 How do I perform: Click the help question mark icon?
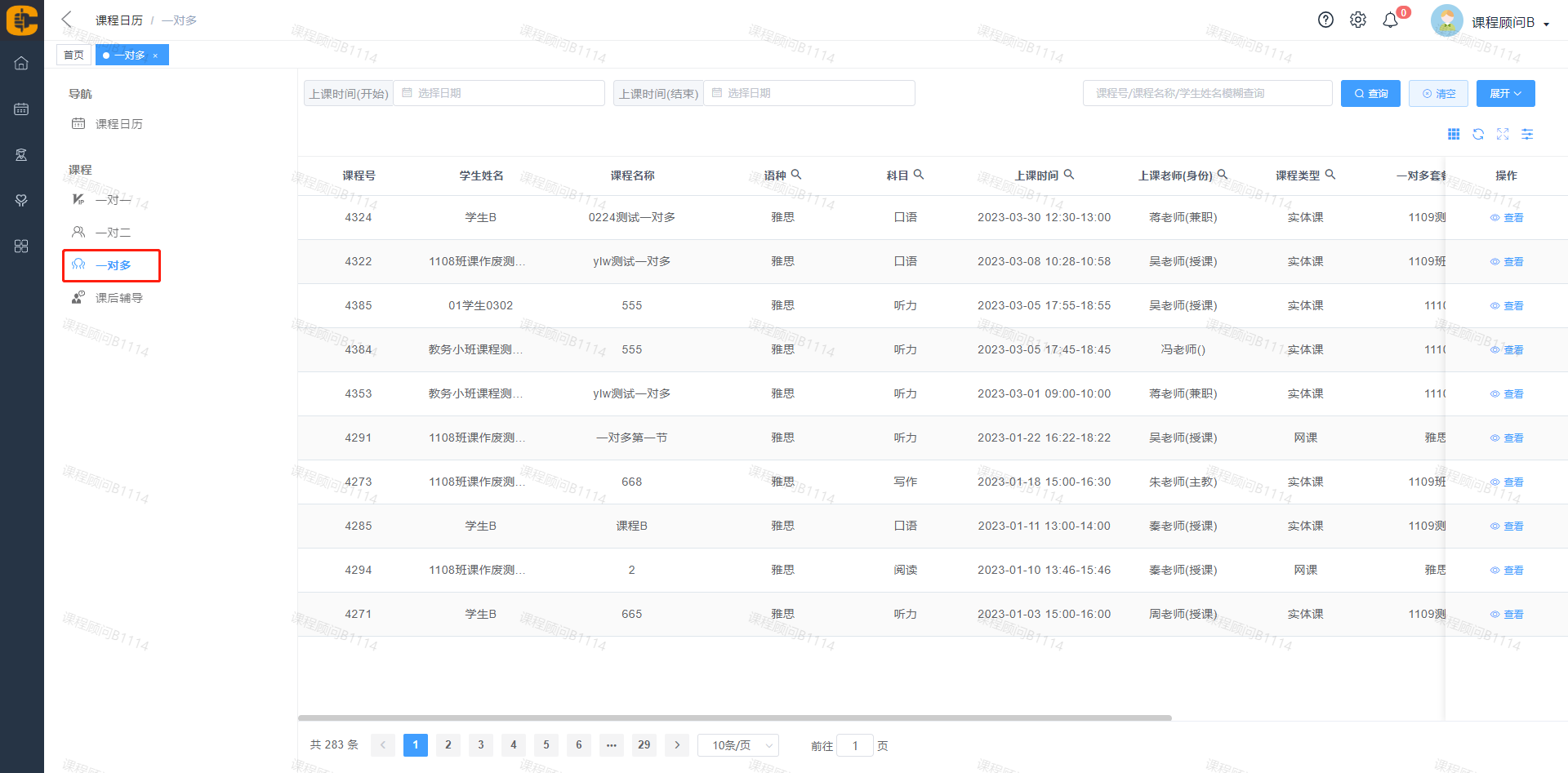[1325, 20]
